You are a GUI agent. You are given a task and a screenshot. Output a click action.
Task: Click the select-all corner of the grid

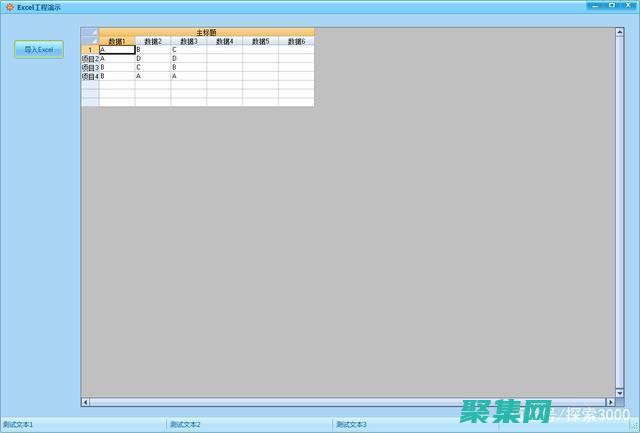[90, 32]
